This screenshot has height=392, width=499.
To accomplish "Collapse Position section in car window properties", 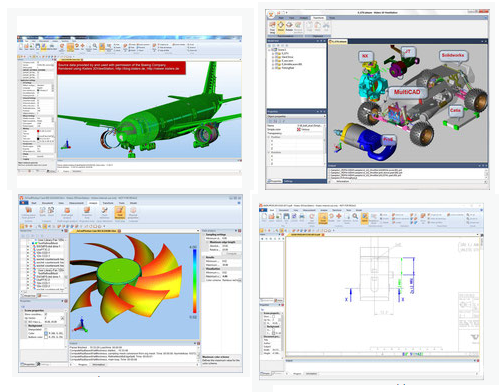I will (x=269, y=137).
